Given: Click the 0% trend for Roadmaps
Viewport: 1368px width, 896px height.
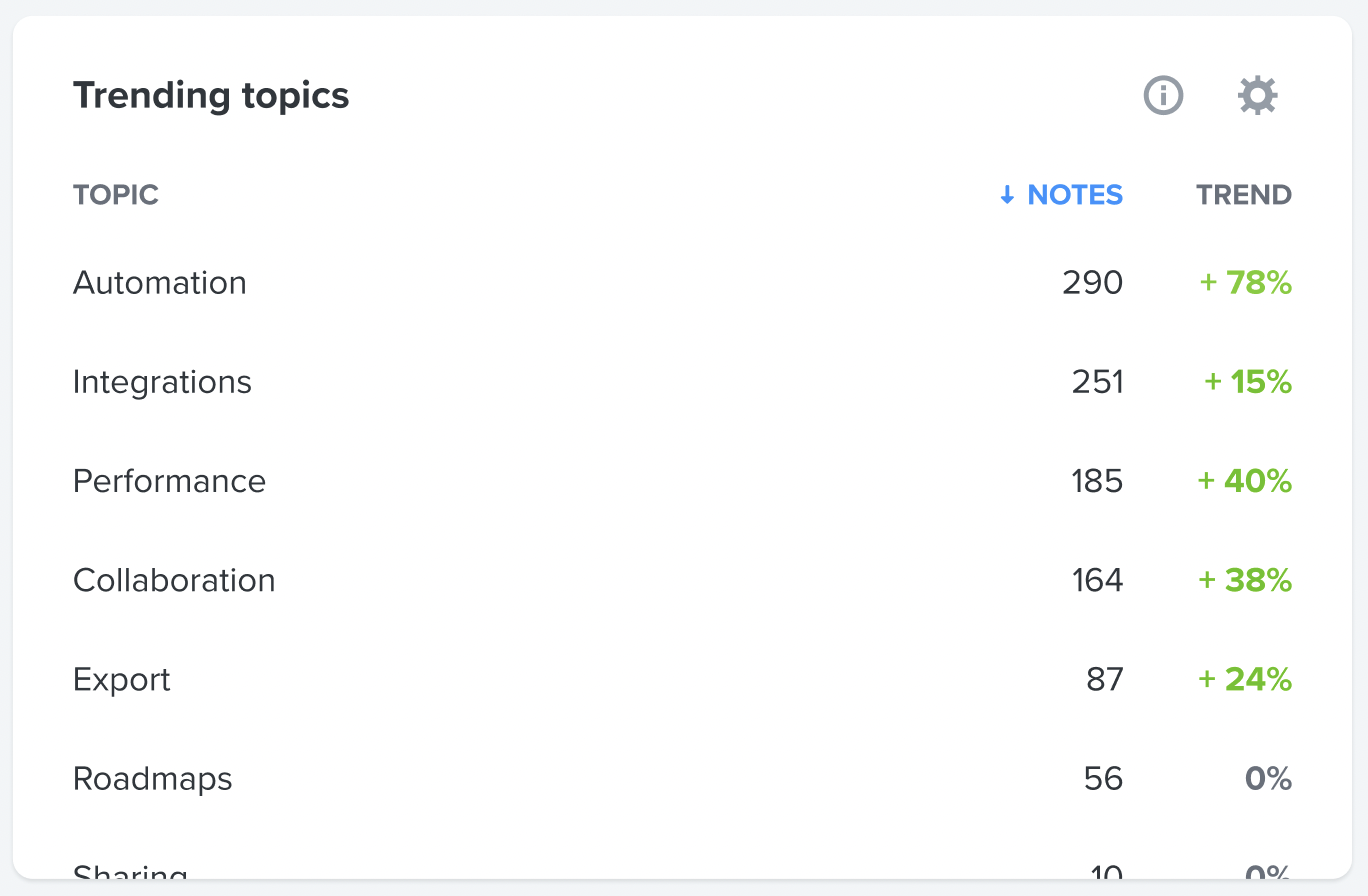Looking at the screenshot, I should pos(1269,779).
